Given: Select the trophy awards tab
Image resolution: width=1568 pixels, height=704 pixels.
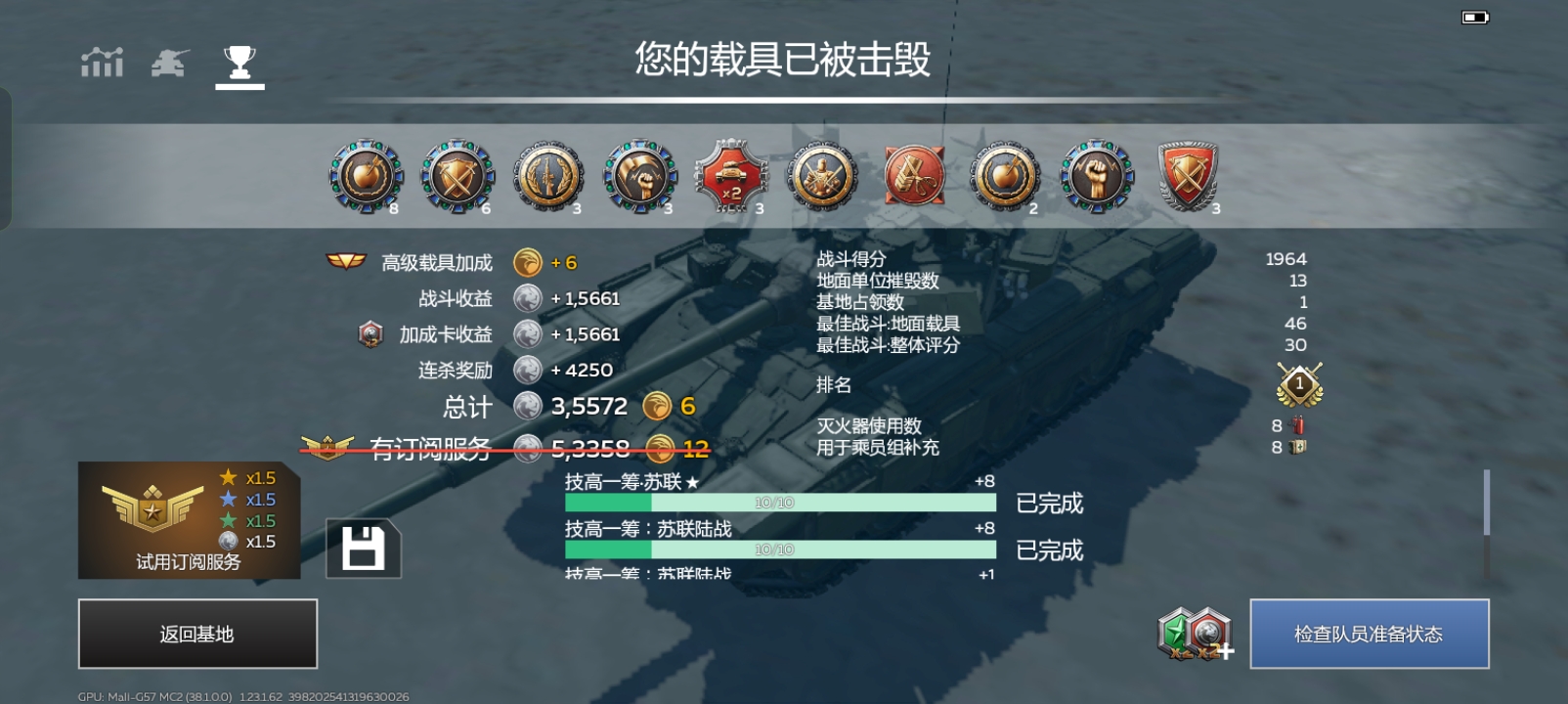Looking at the screenshot, I should click(240, 64).
